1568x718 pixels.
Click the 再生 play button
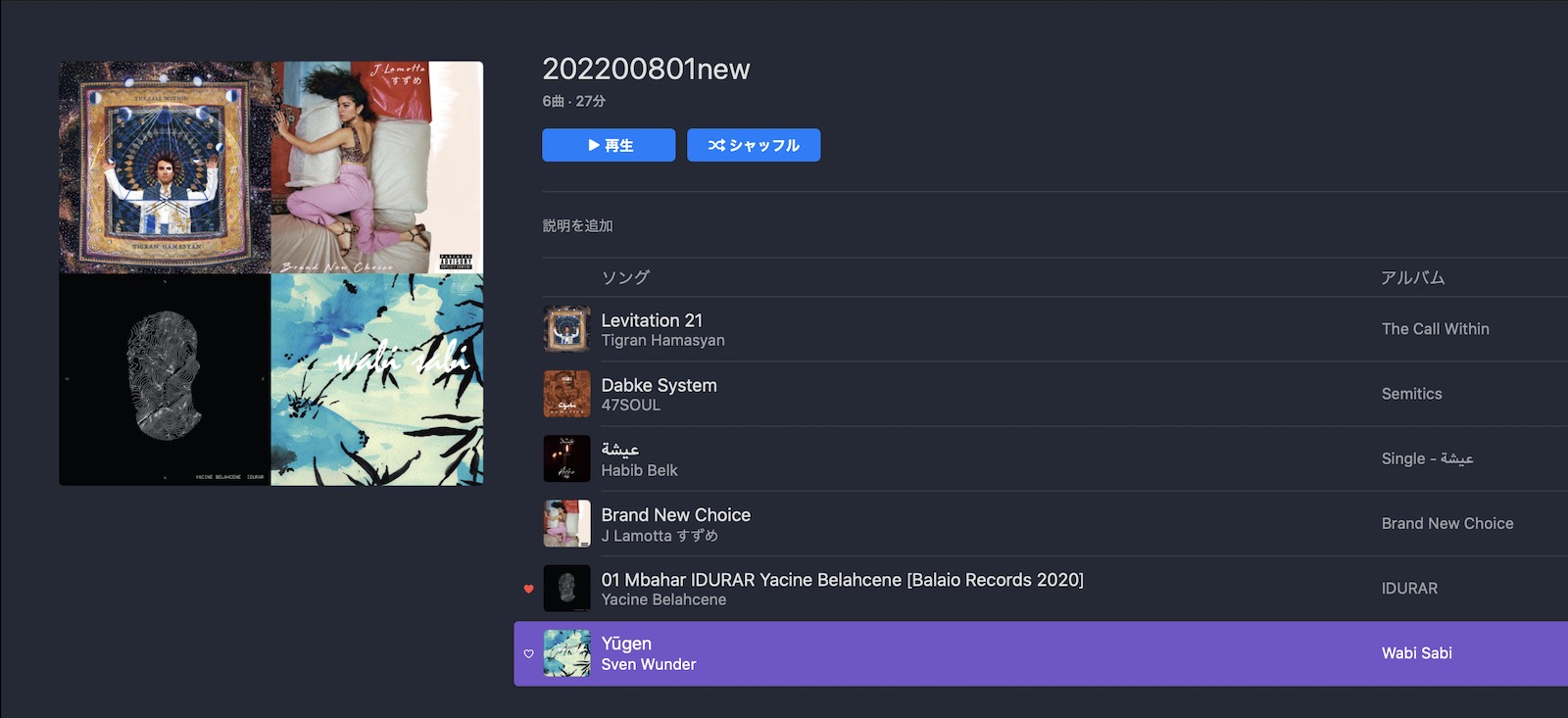609,145
